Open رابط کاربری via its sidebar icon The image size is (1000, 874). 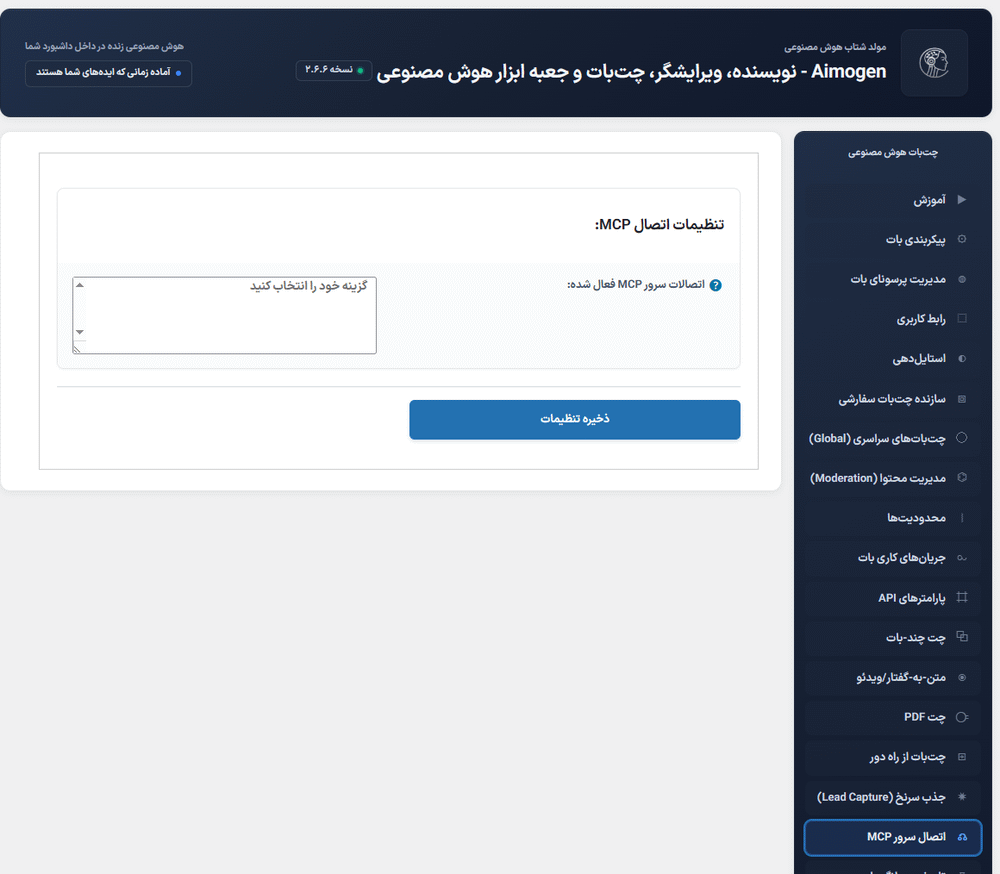(x=961, y=318)
